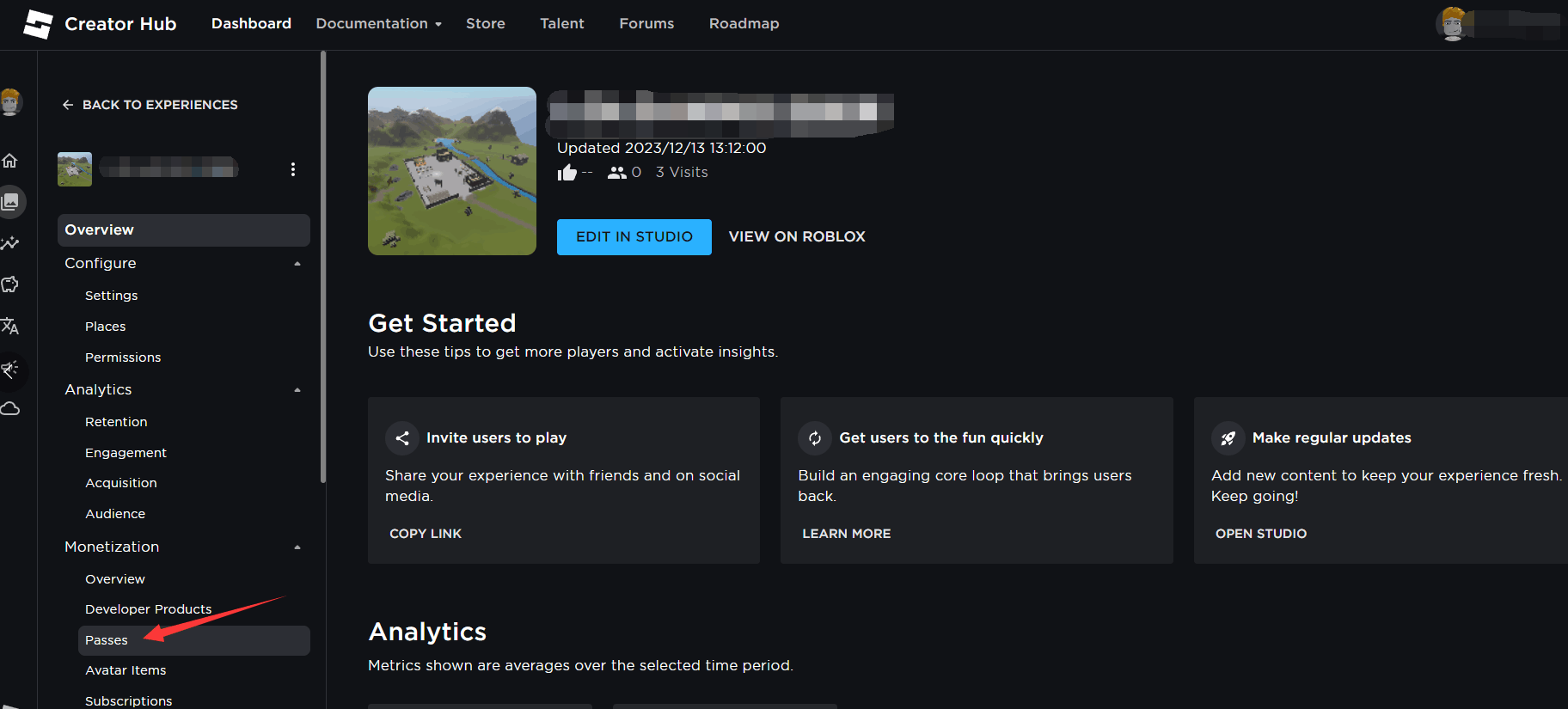Open profile avatar in top right
Viewport: 1568px width, 709px height.
click(x=1453, y=23)
